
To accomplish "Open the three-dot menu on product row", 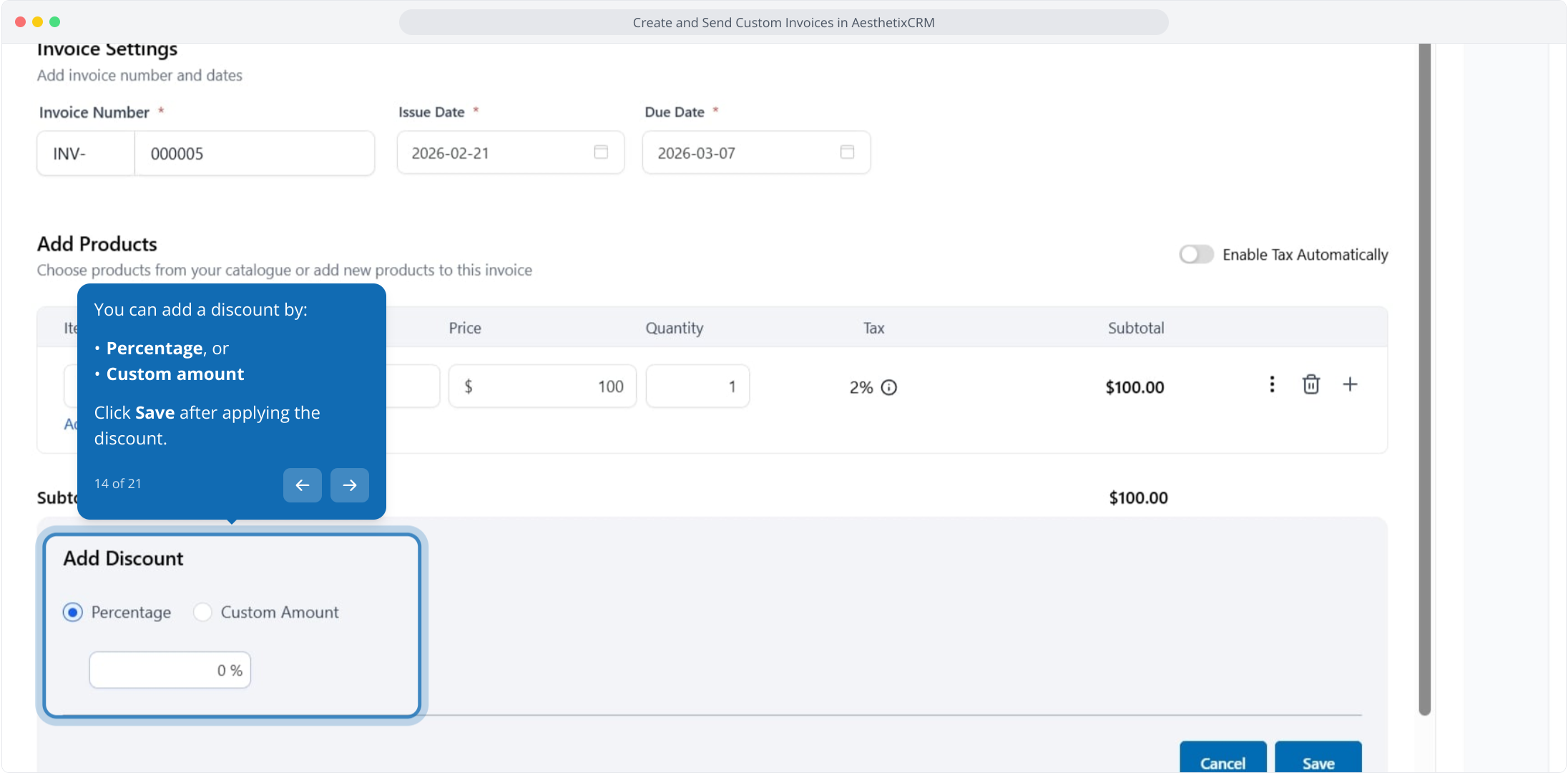I will 1272,385.
